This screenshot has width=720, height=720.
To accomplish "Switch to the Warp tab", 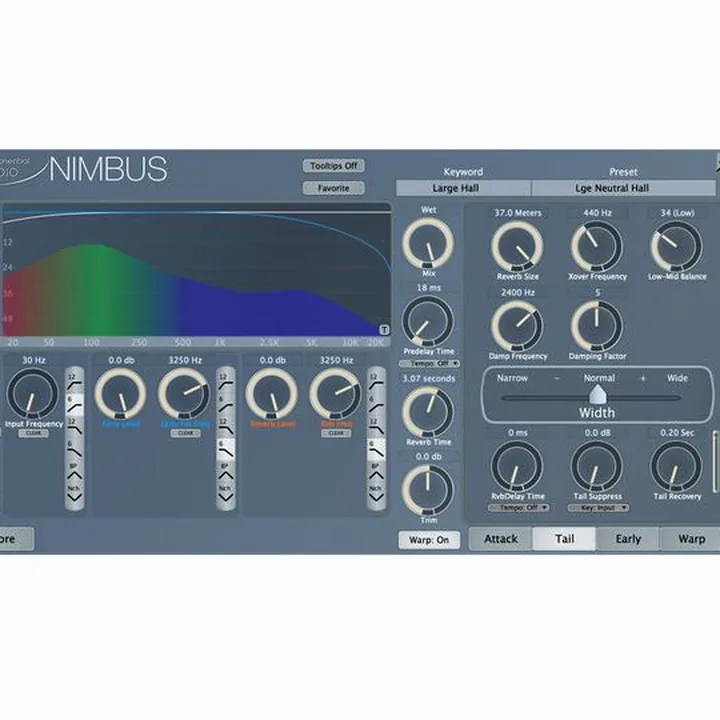I will point(691,539).
